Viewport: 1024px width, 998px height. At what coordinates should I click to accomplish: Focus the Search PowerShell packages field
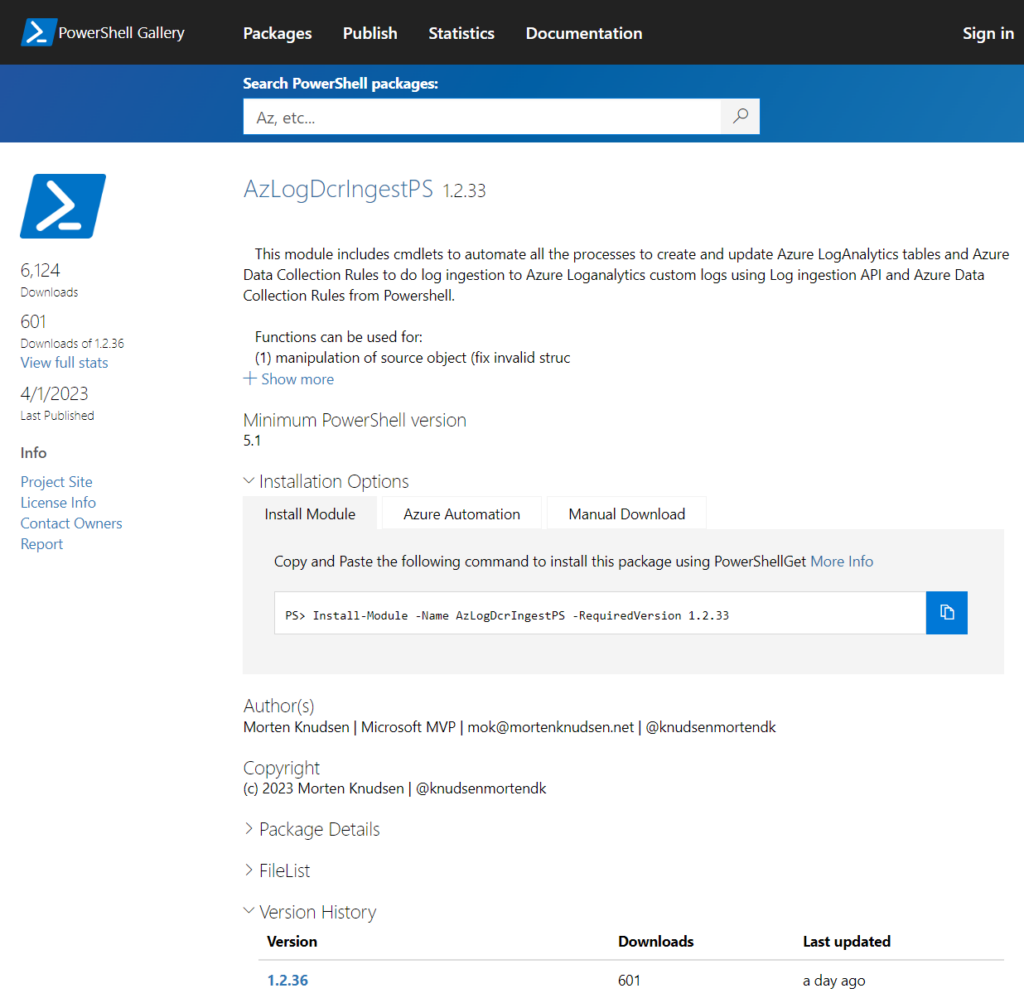[482, 117]
